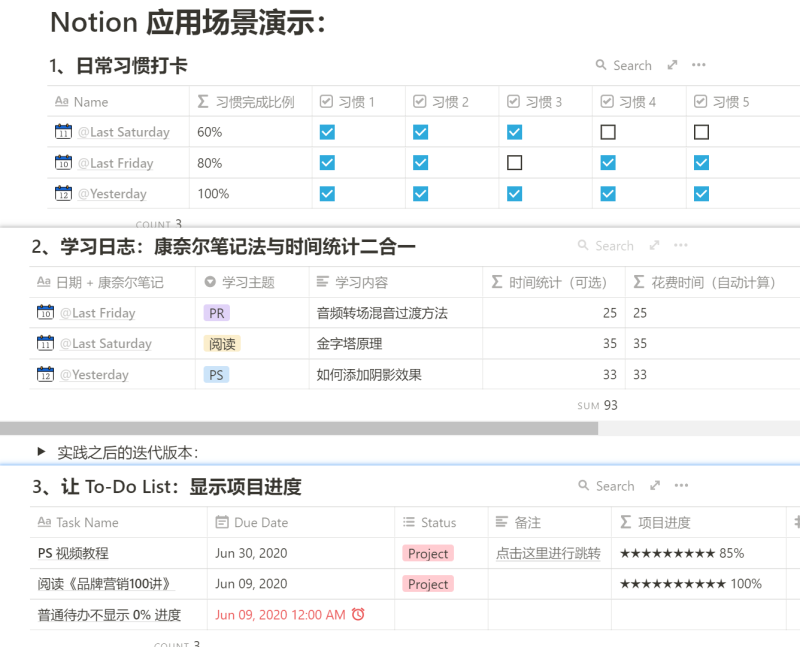This screenshot has width=800, height=647.
Task: Click the 学习内容 text column header
Action: tap(395, 282)
